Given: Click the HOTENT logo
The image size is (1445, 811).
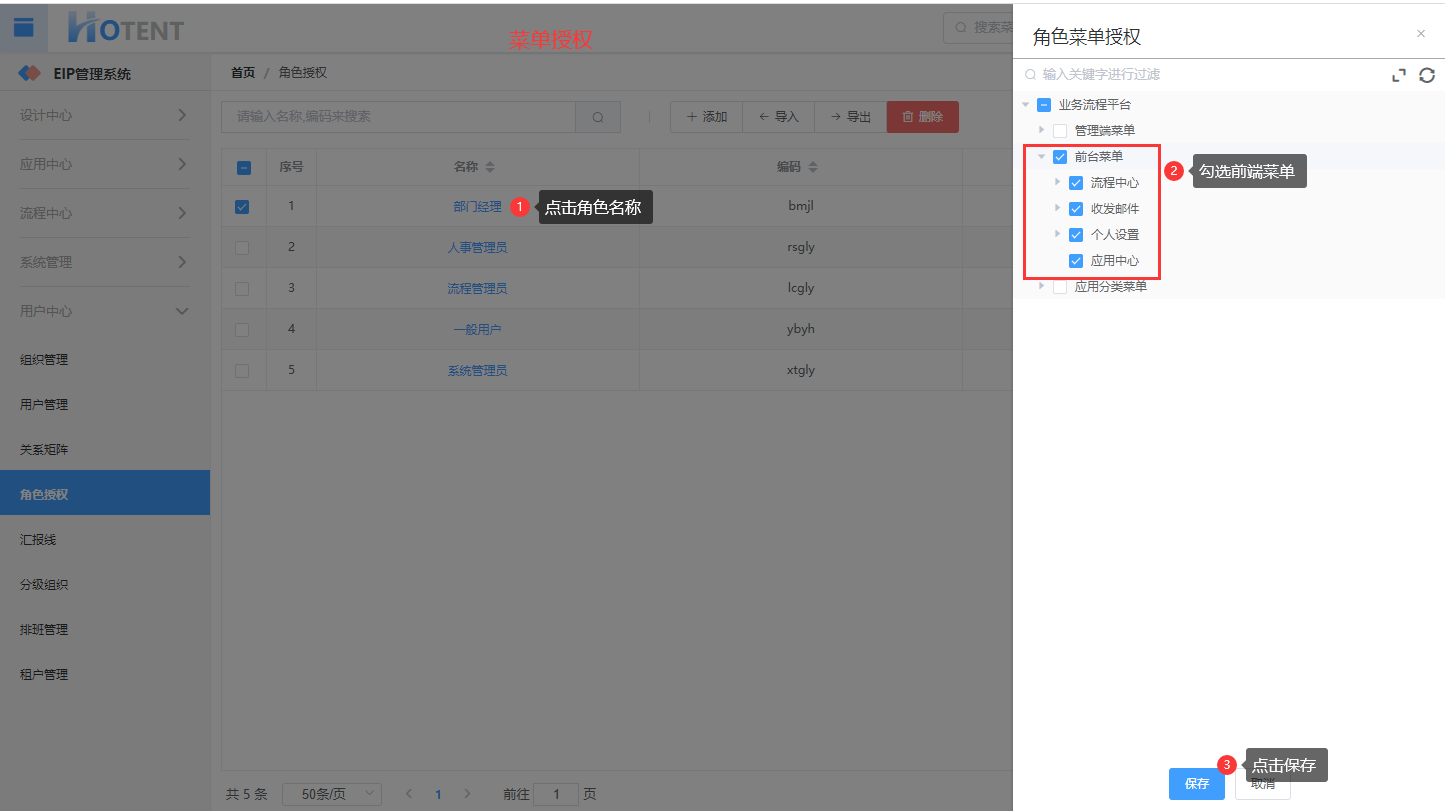Looking at the screenshot, I should pos(126,28).
